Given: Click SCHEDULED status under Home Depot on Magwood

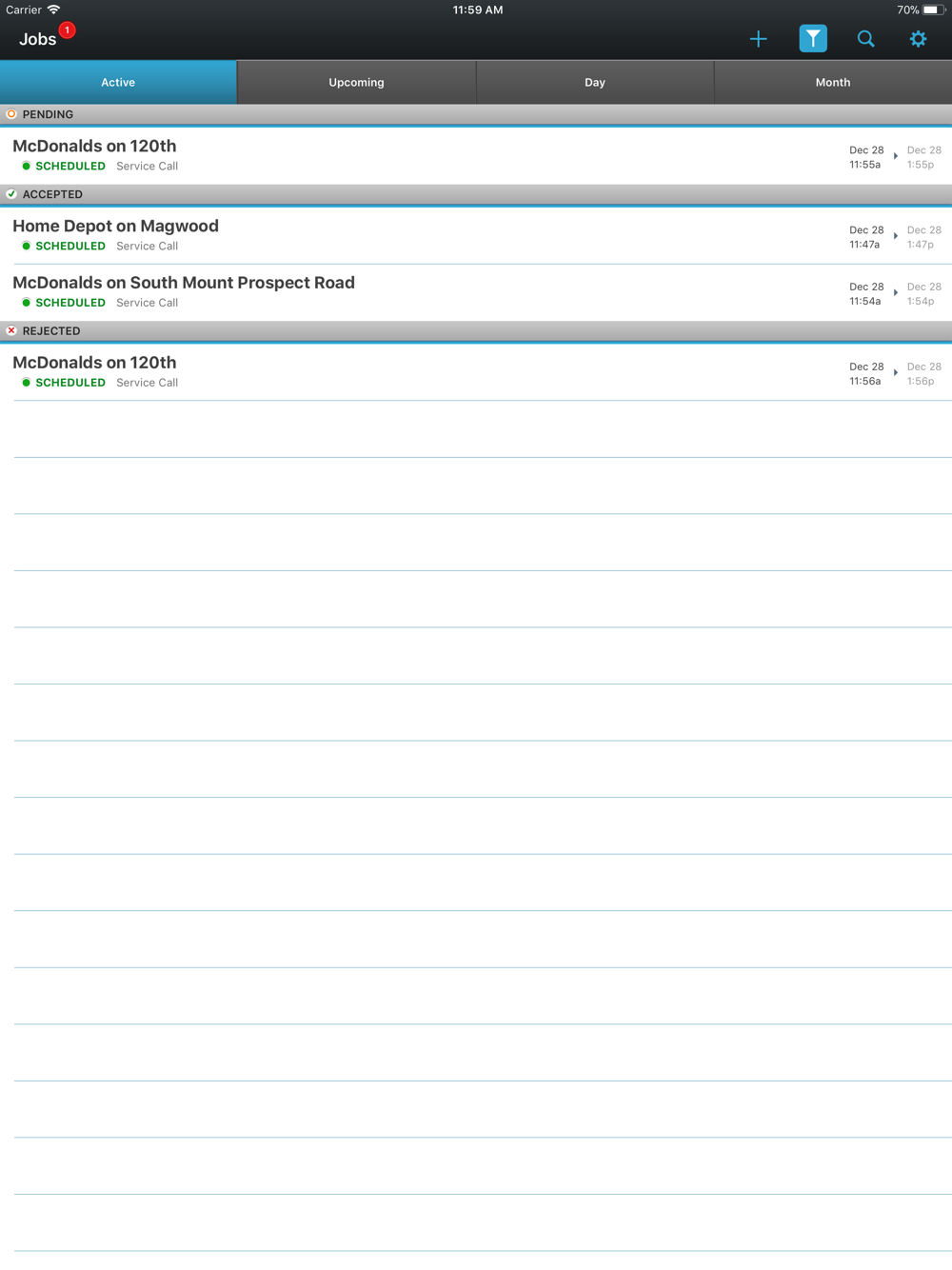Looking at the screenshot, I should click(x=70, y=247).
